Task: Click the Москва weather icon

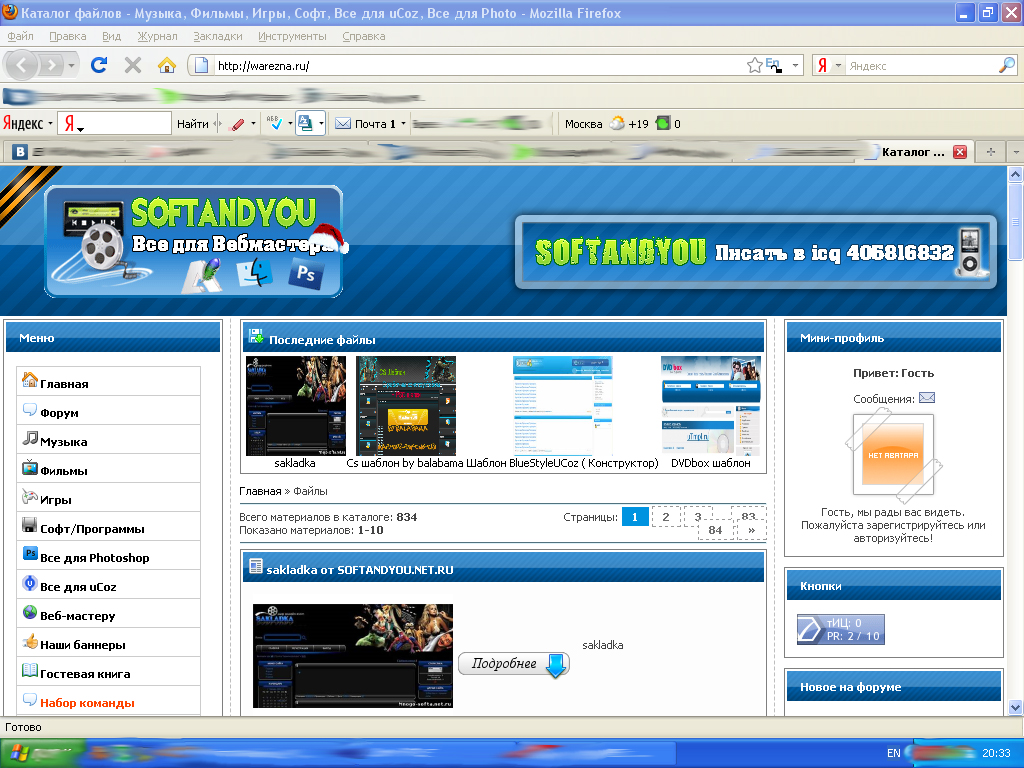Action: [616, 123]
